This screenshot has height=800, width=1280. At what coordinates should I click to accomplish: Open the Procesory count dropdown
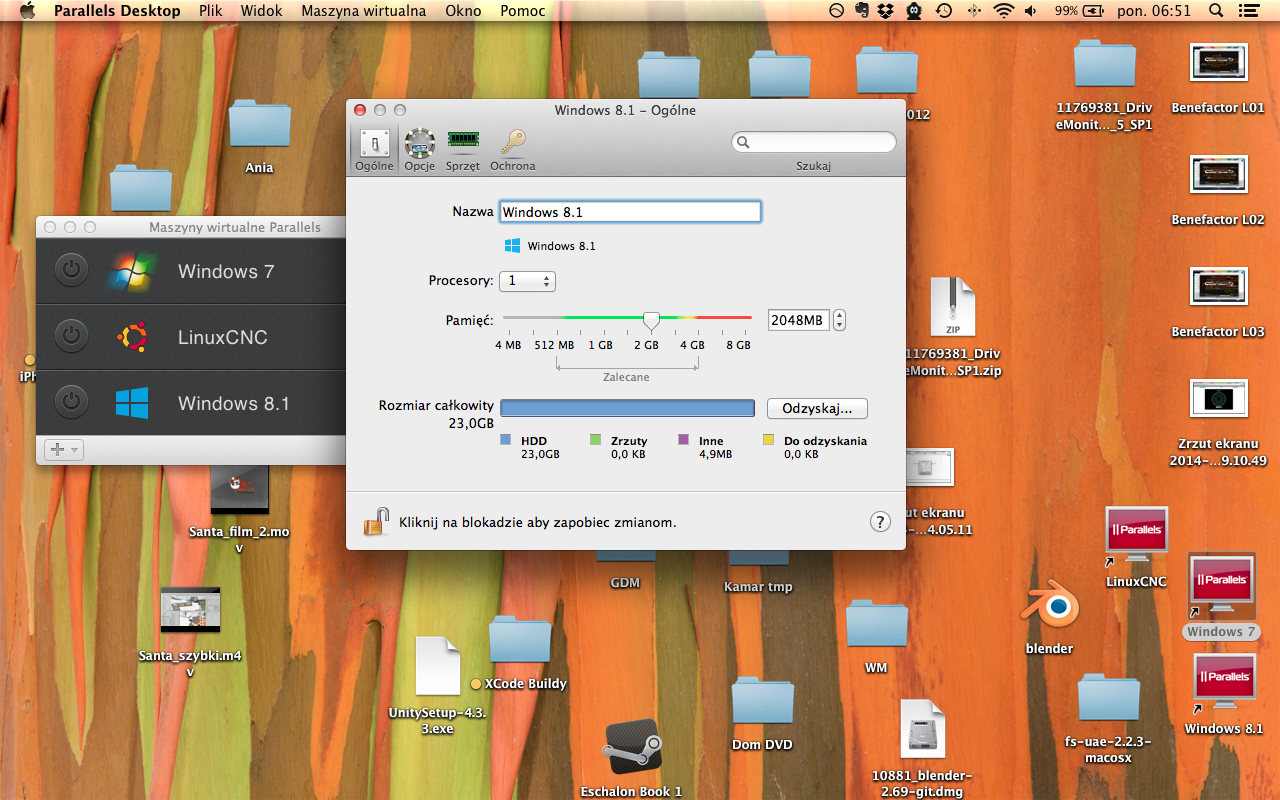coord(527,281)
